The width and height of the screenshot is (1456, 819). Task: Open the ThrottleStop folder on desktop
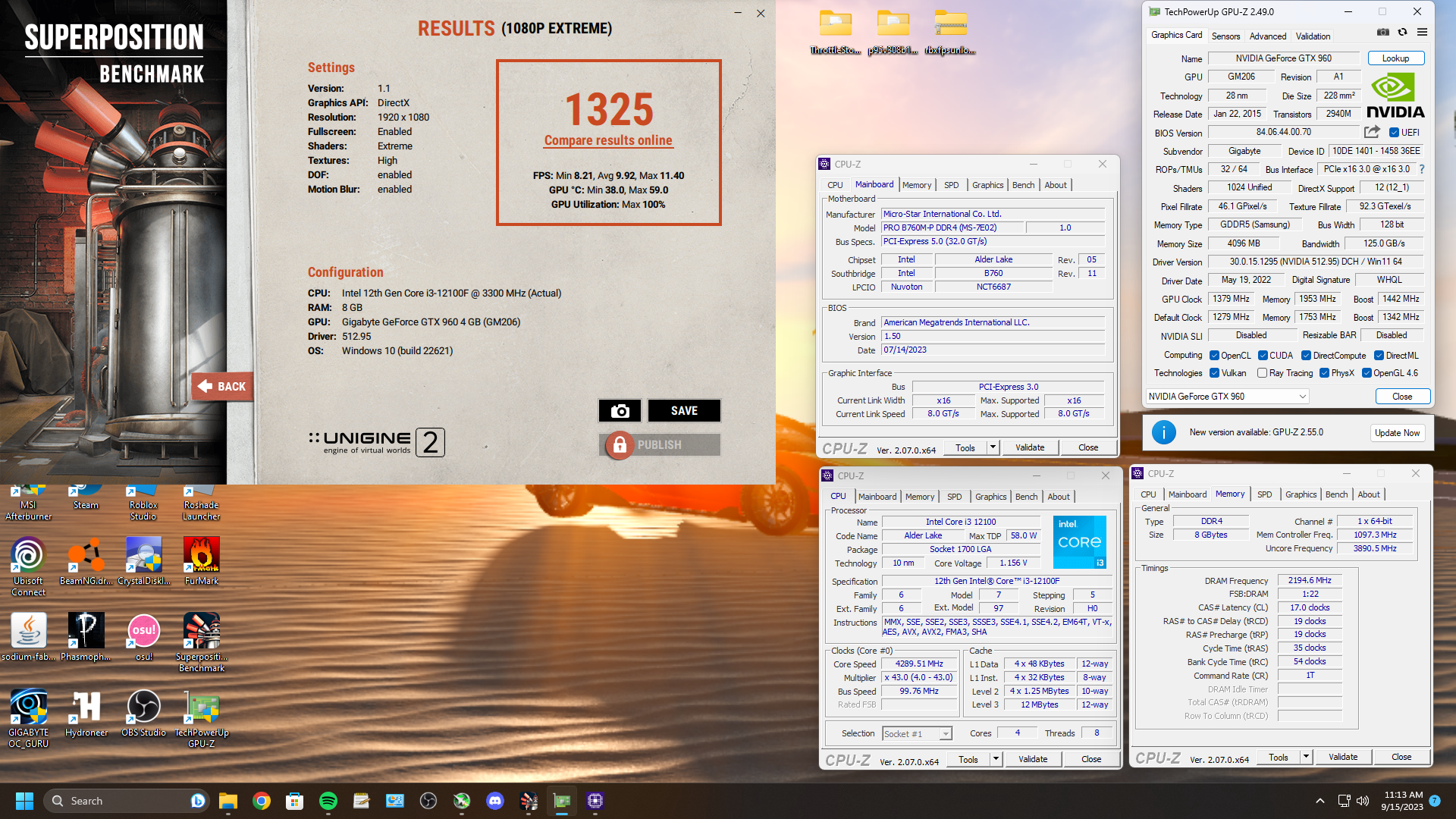835,32
